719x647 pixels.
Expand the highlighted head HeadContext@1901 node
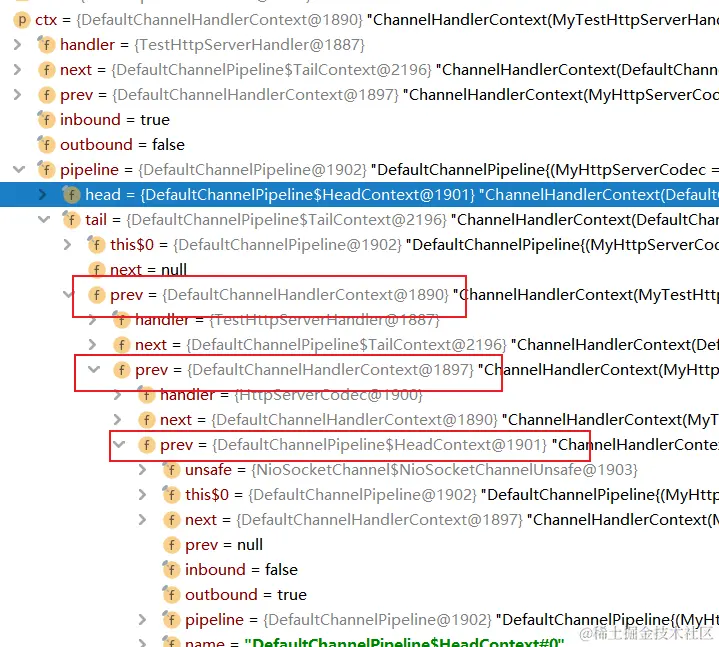tap(43, 195)
